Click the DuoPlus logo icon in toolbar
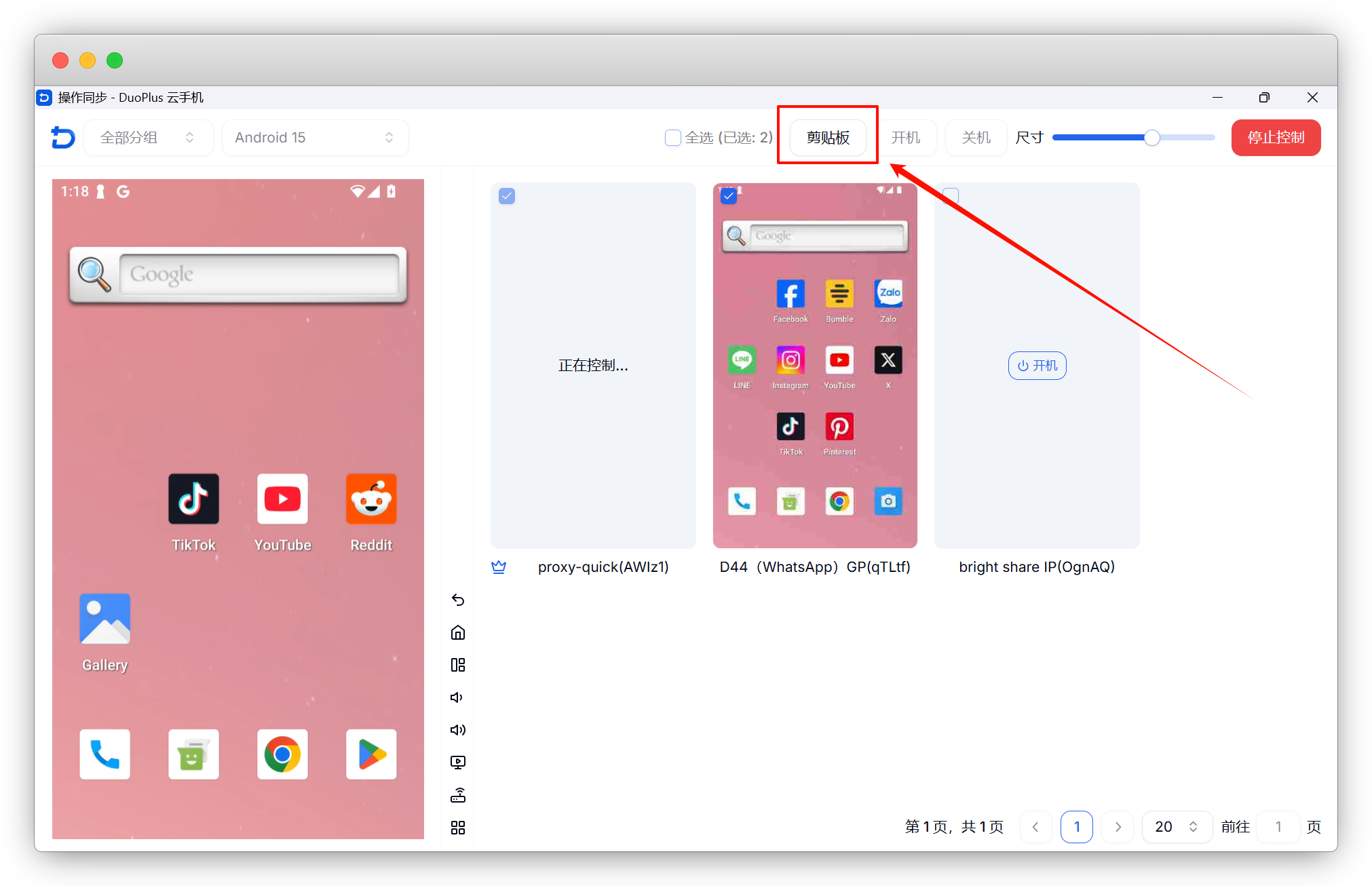Viewport: 1372px width, 886px height. 63,138
